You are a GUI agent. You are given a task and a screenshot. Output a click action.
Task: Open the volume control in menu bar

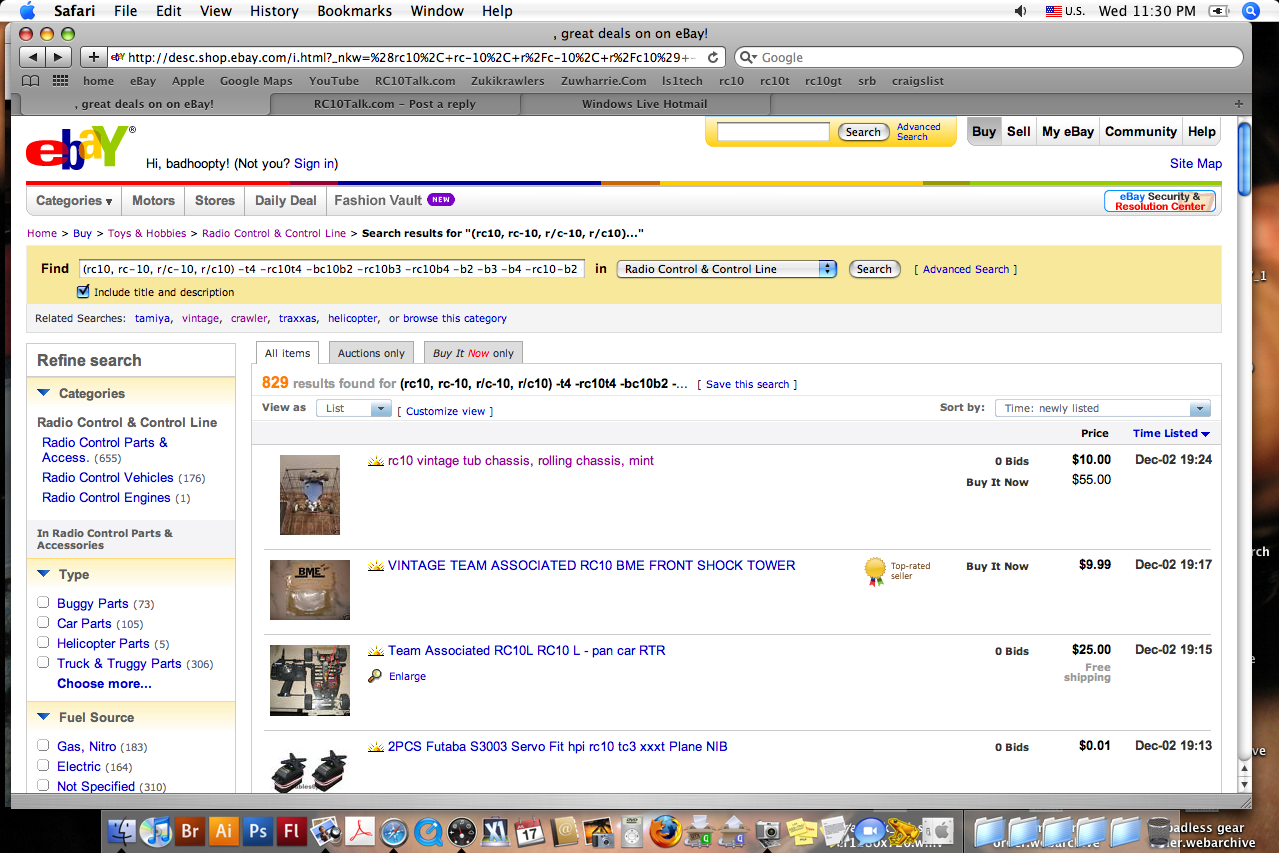click(1020, 11)
